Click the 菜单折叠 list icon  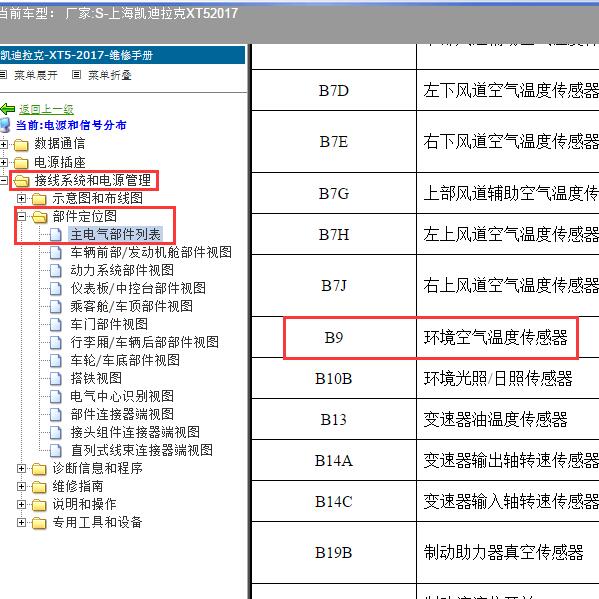click(x=76, y=74)
